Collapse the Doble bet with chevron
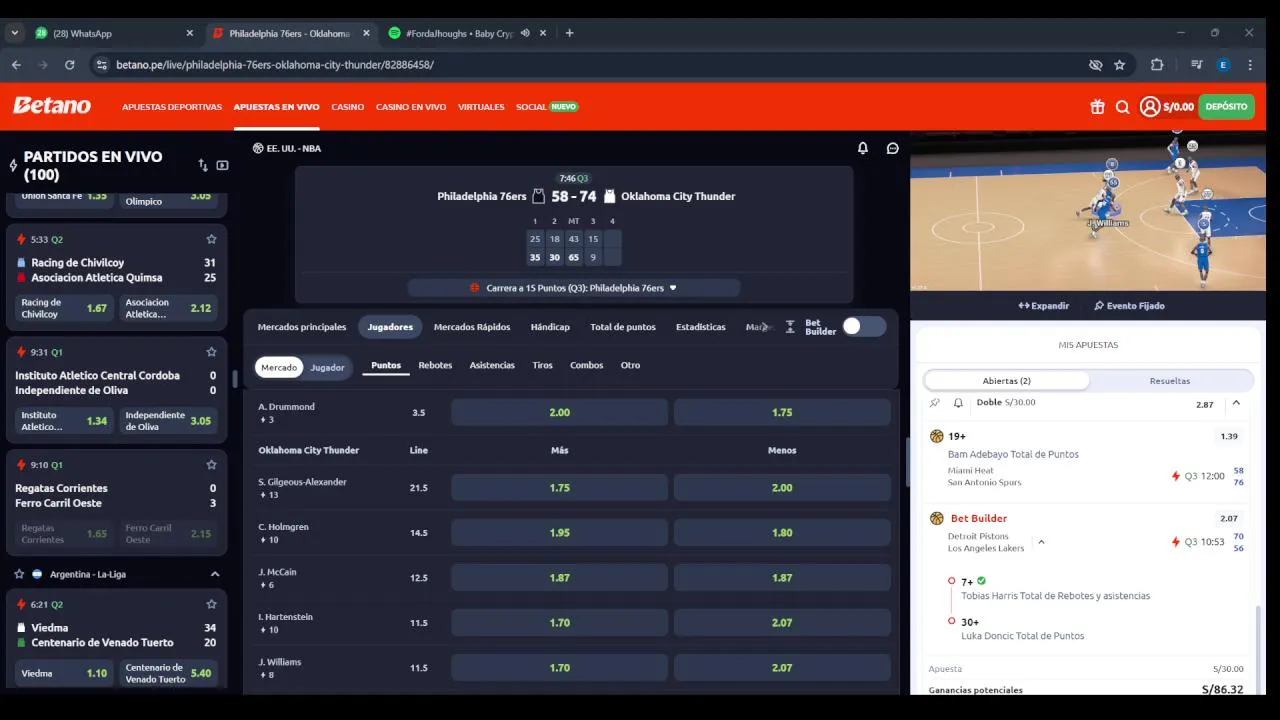 pyautogui.click(x=1236, y=403)
